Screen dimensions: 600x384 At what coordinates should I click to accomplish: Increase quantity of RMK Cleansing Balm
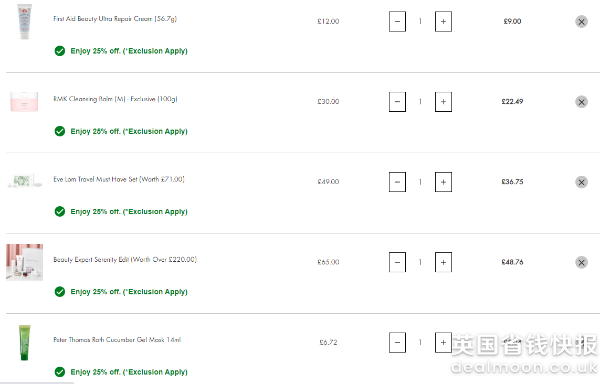coord(443,102)
